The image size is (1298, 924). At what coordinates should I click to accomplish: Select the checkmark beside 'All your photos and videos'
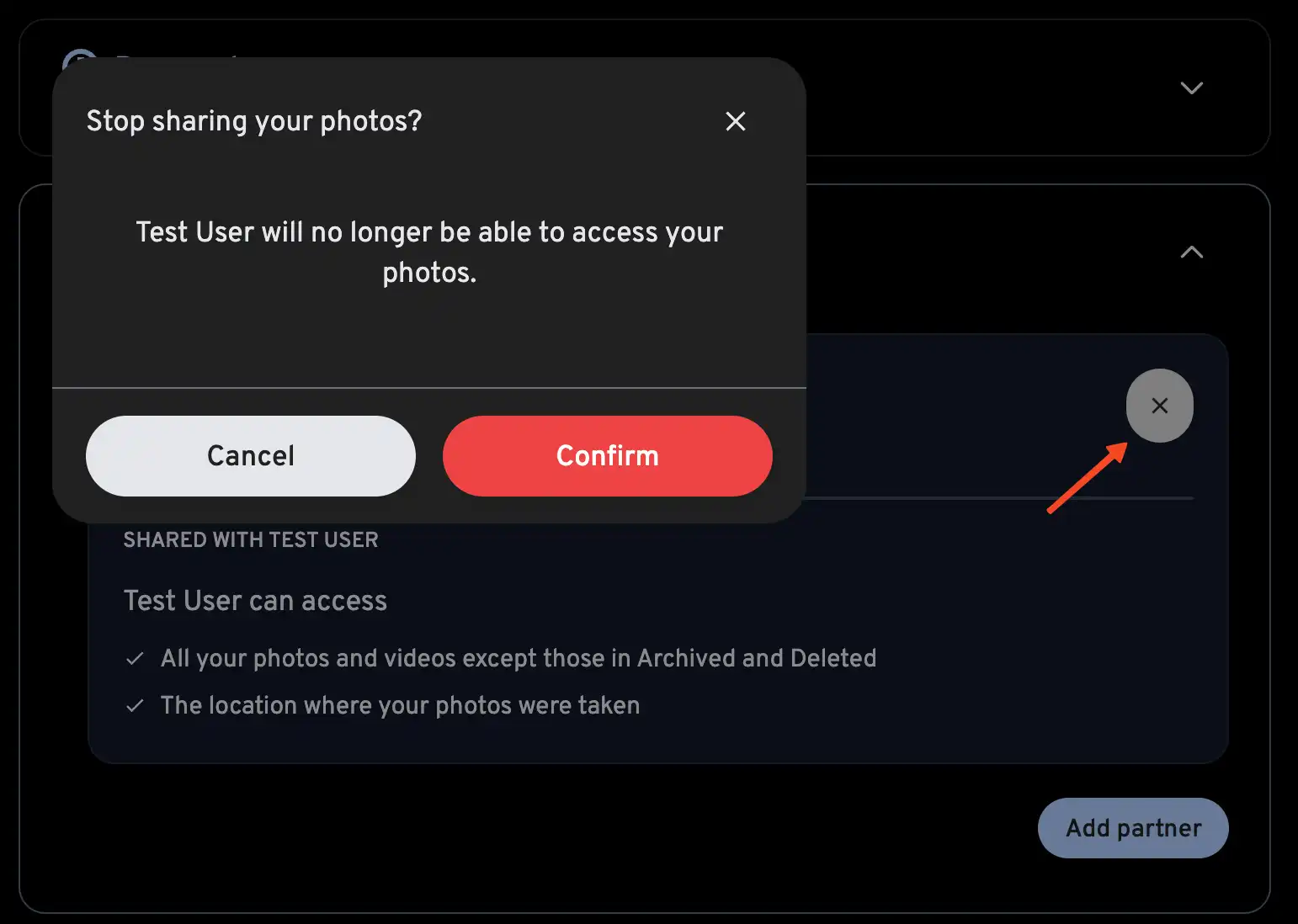pos(136,658)
